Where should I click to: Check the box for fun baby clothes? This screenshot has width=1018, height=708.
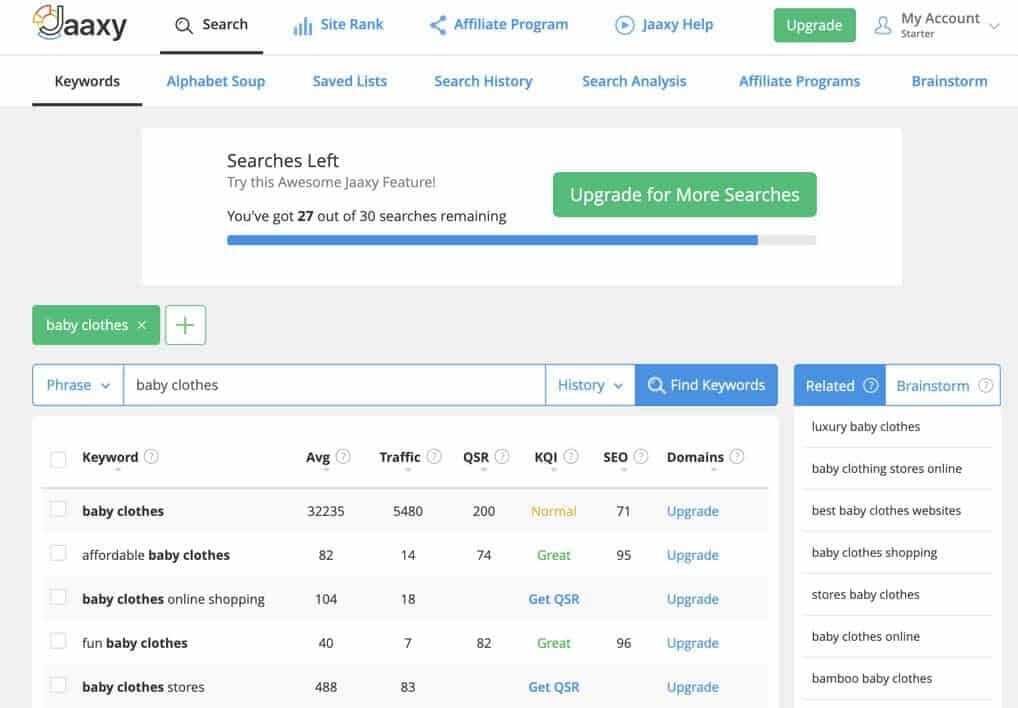point(58,641)
